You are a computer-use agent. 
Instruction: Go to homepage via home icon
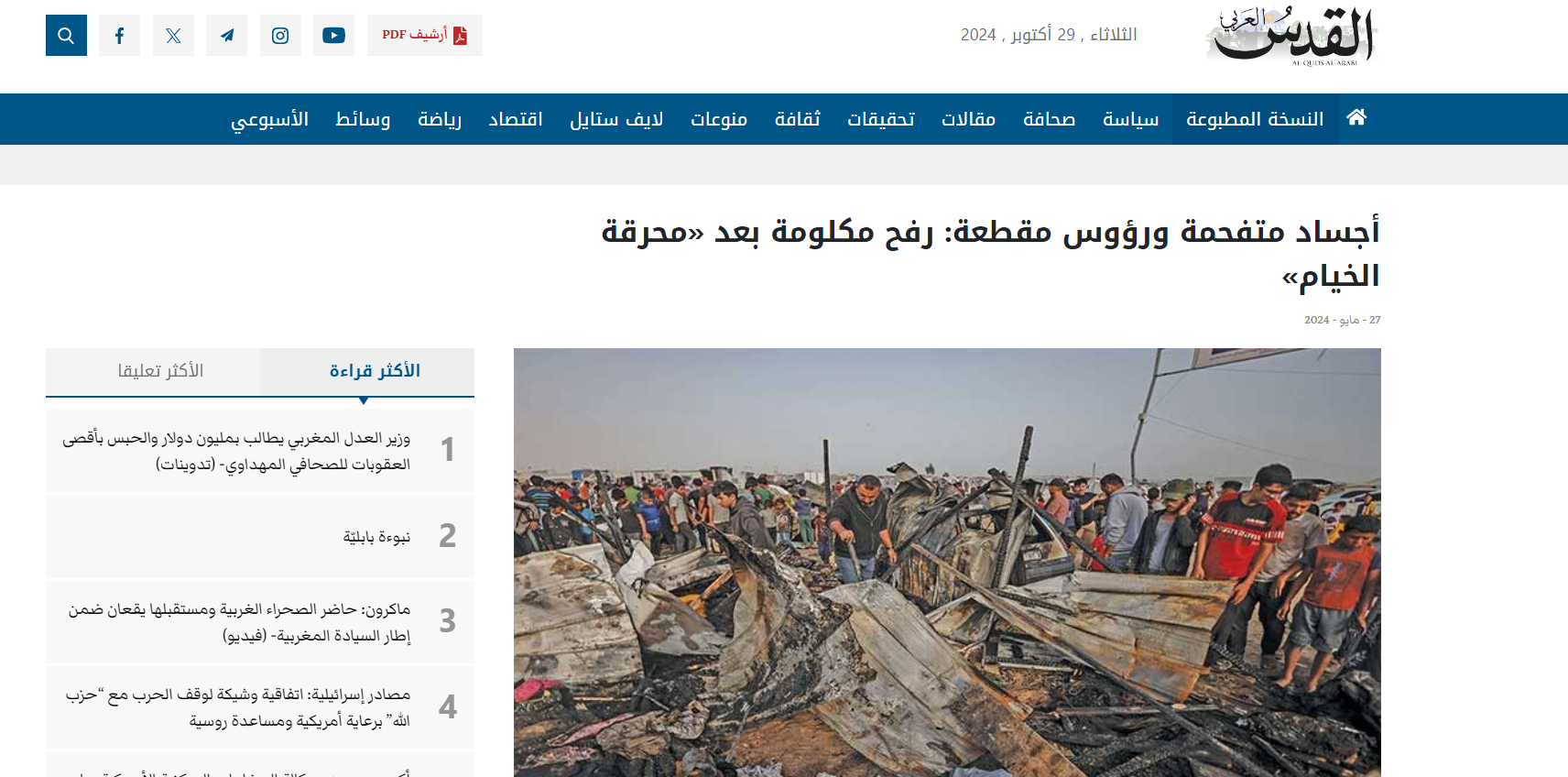pyautogui.click(x=1356, y=117)
